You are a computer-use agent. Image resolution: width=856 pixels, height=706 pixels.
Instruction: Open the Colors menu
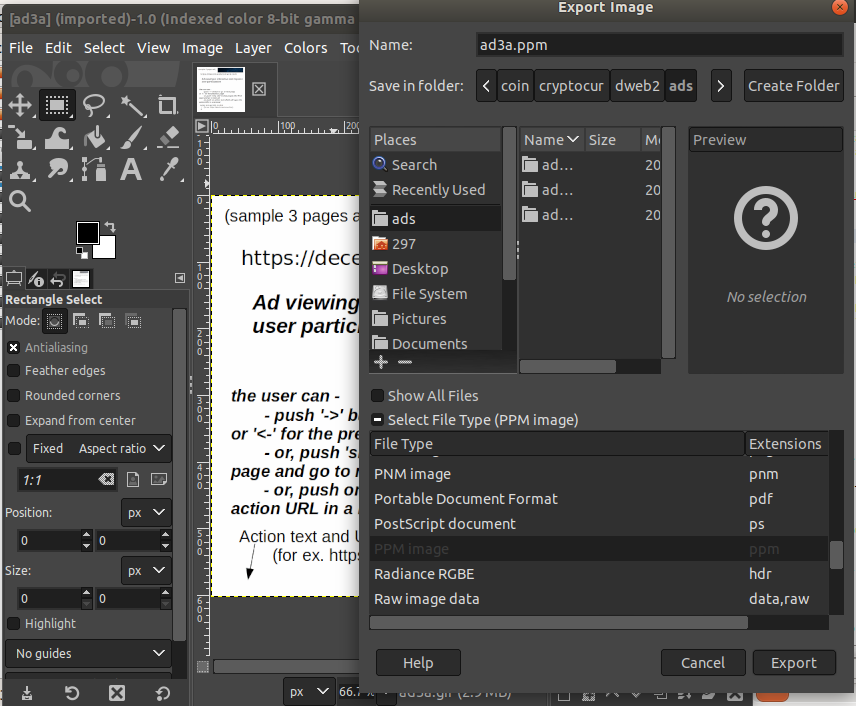coord(305,47)
